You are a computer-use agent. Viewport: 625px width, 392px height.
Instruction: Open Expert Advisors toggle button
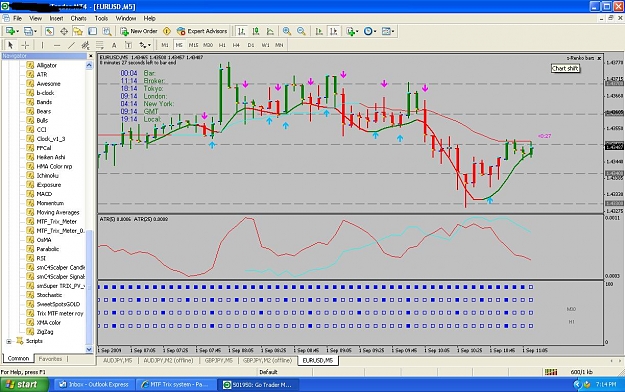pos(202,31)
